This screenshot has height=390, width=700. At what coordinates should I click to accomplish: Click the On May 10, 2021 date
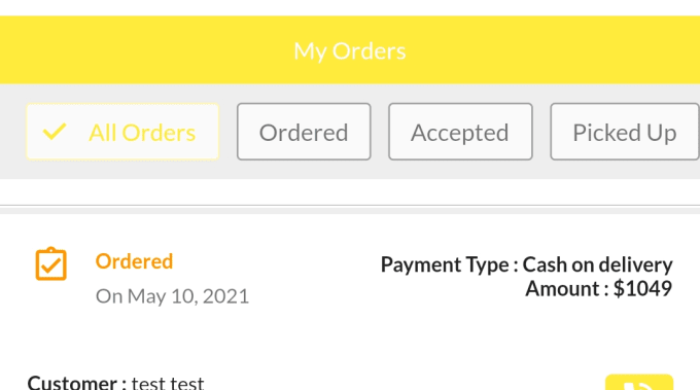(x=172, y=296)
